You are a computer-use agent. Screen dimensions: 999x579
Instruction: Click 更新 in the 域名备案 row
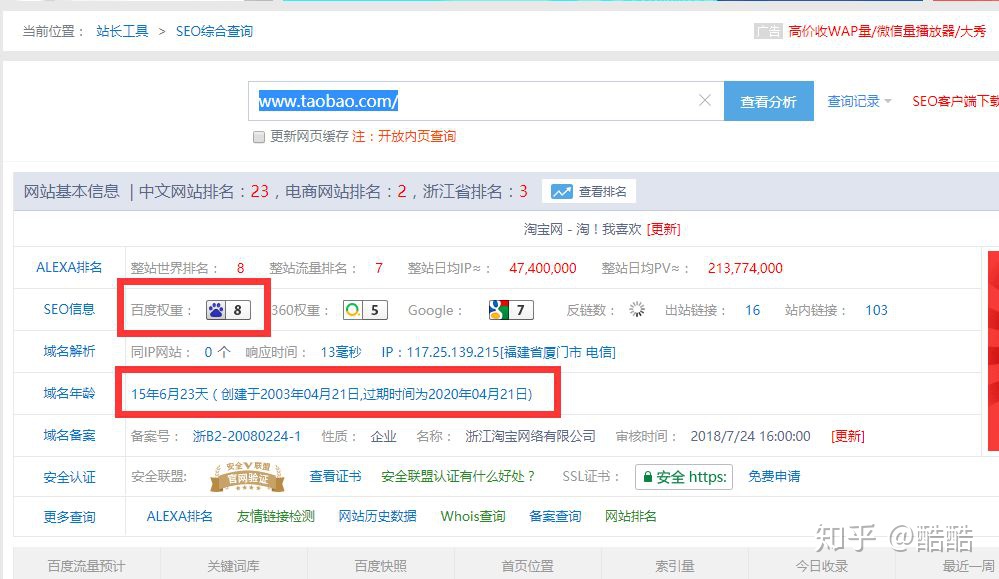pyautogui.click(x=848, y=436)
